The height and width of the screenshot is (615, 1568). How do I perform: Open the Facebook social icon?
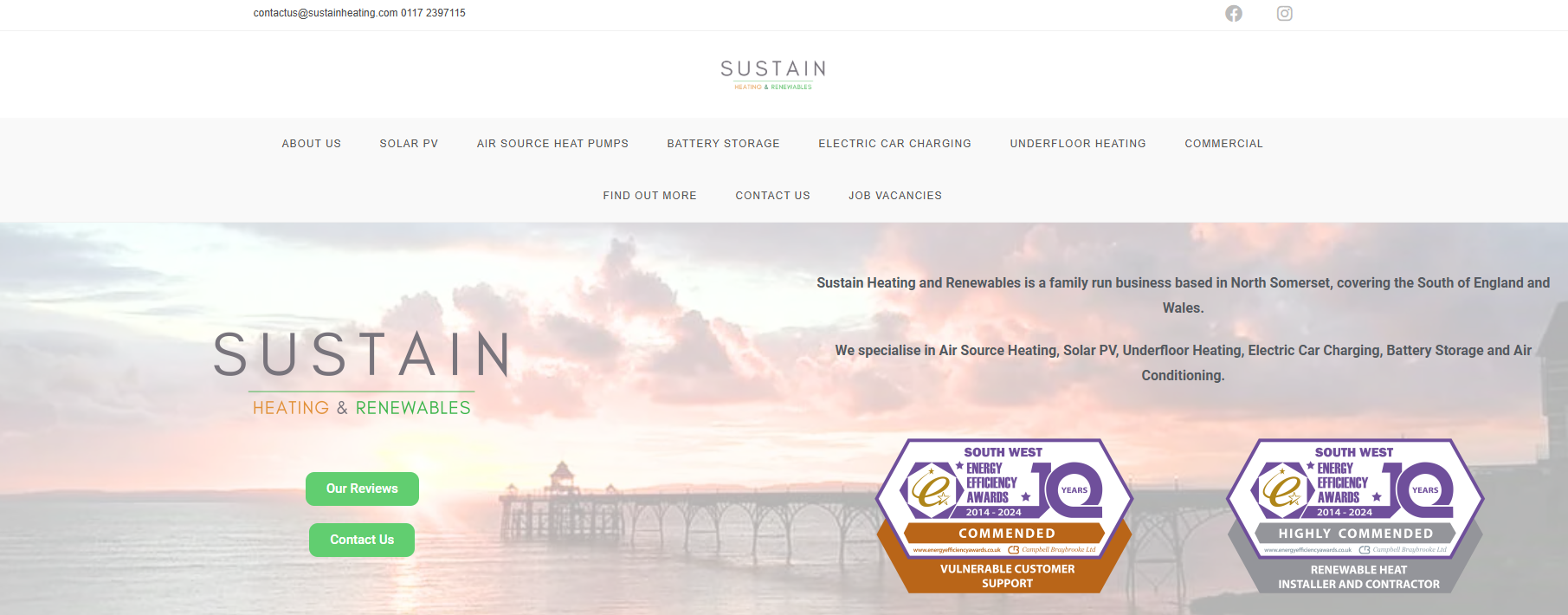(1233, 13)
